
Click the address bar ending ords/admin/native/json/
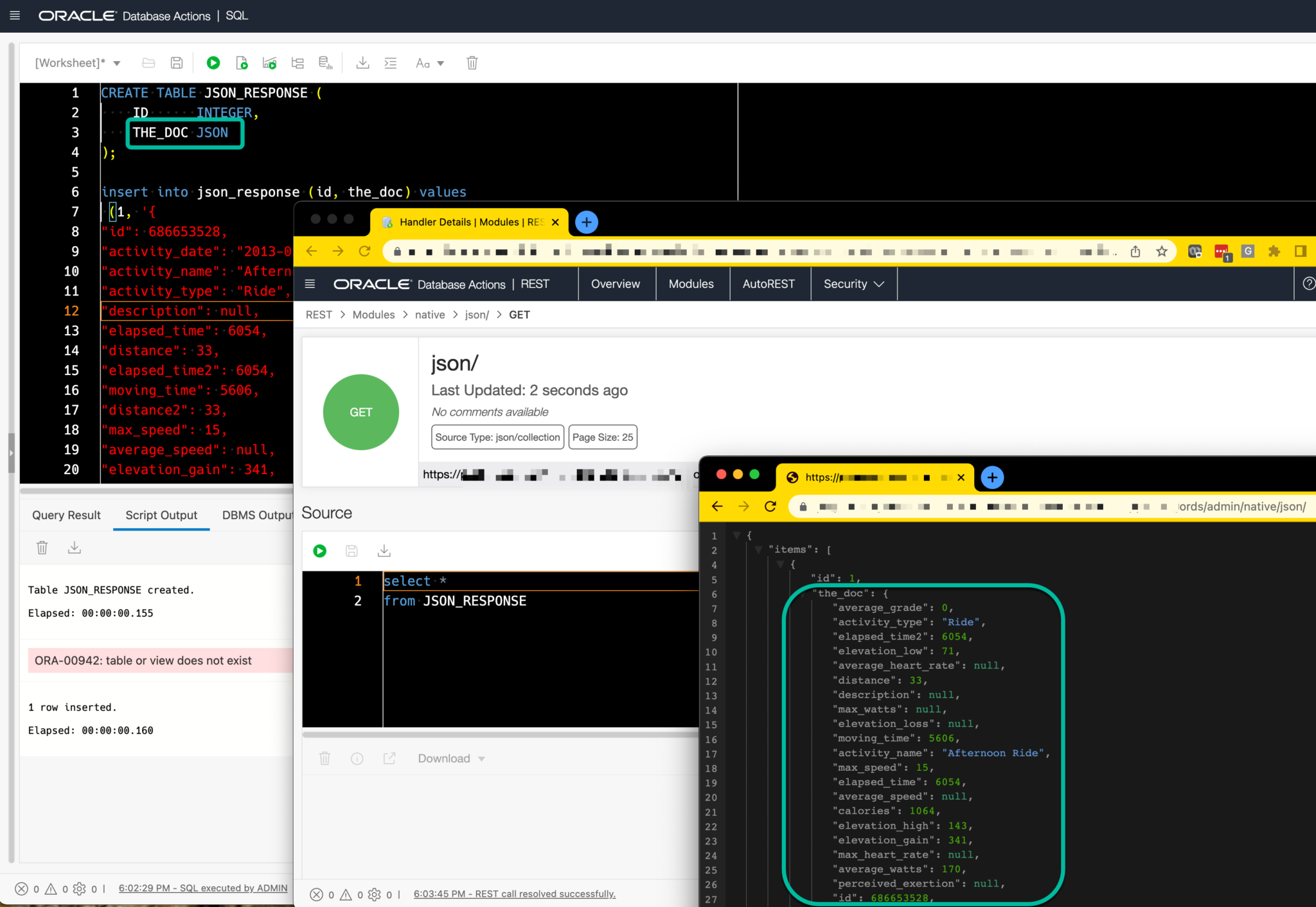(x=1054, y=506)
